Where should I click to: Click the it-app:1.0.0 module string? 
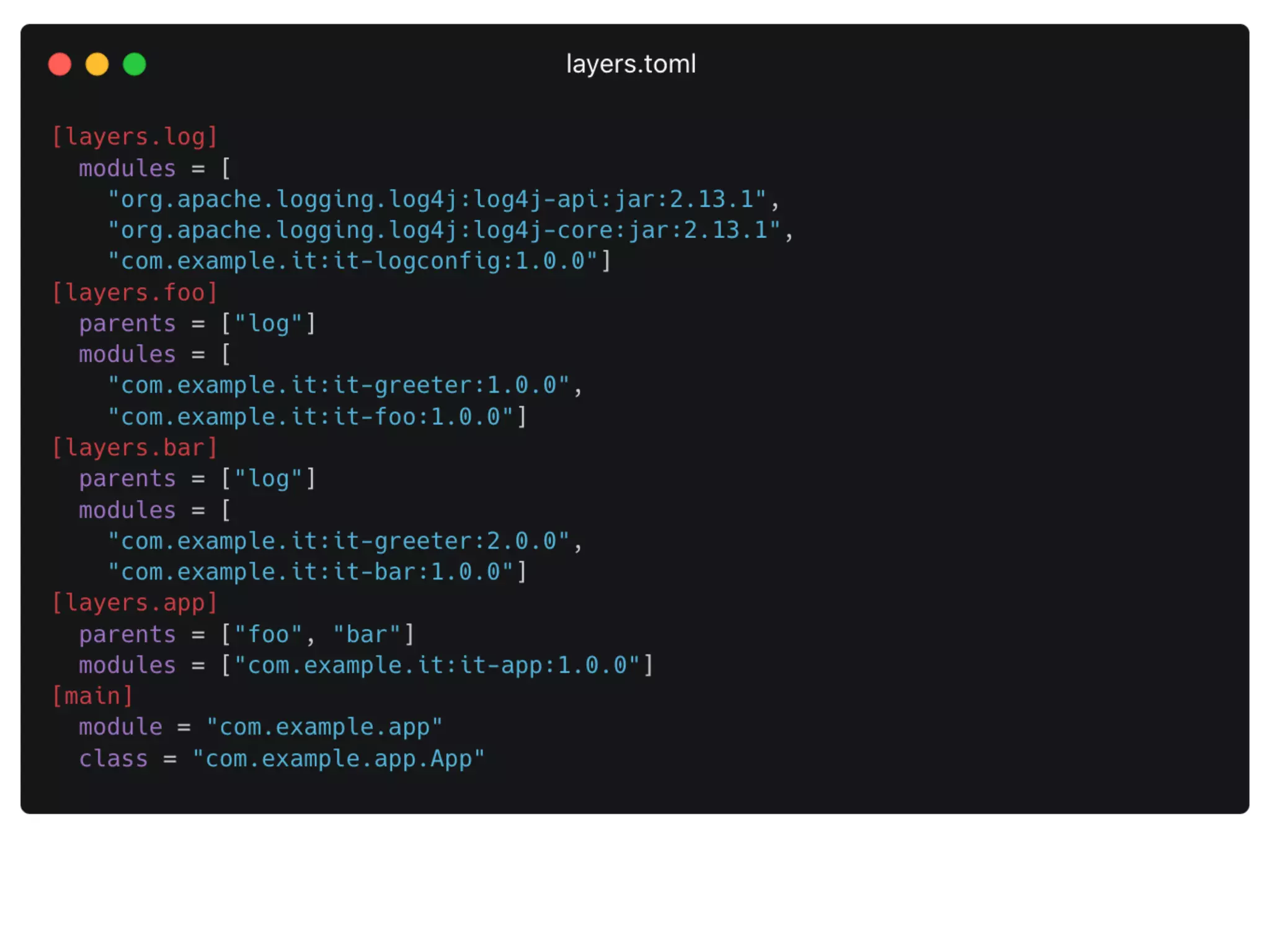[437, 666]
